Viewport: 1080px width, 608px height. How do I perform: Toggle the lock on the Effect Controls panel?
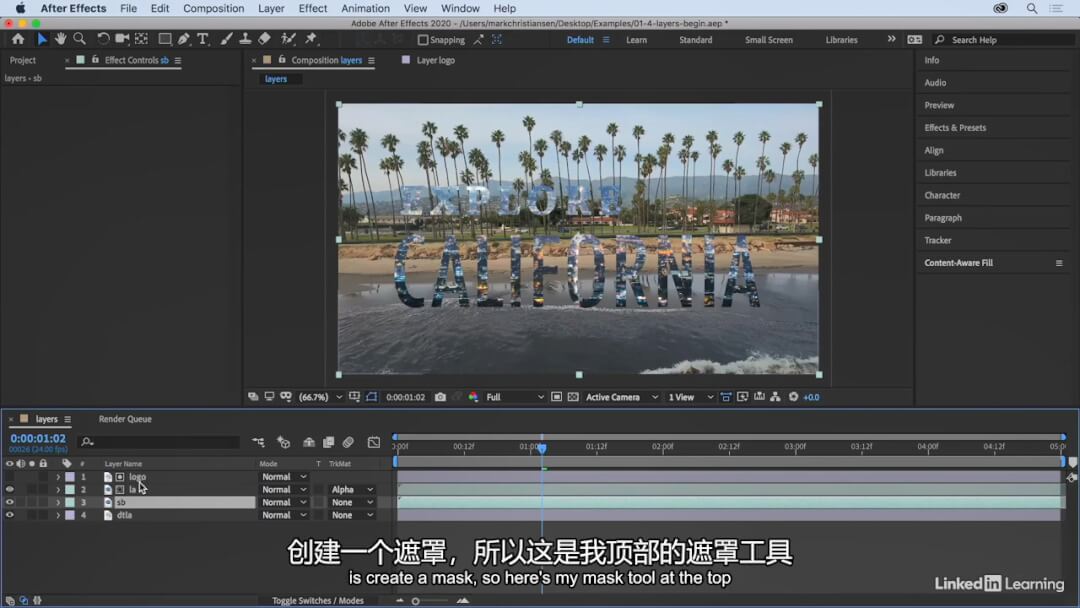(x=95, y=60)
